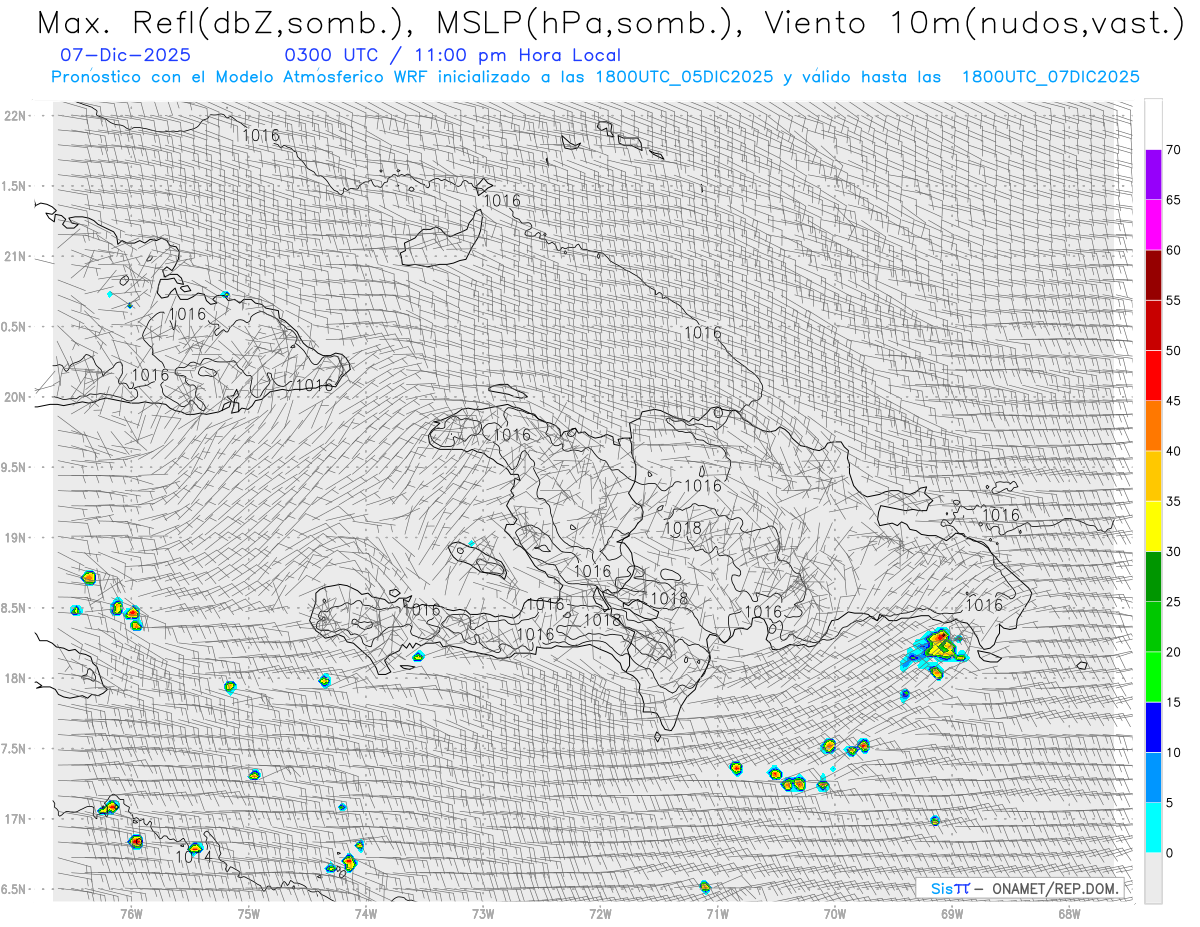Image resolution: width=1200 pixels, height=927 pixels.
Task: Click the colorbar scale value "70"
Action: click(x=1173, y=150)
